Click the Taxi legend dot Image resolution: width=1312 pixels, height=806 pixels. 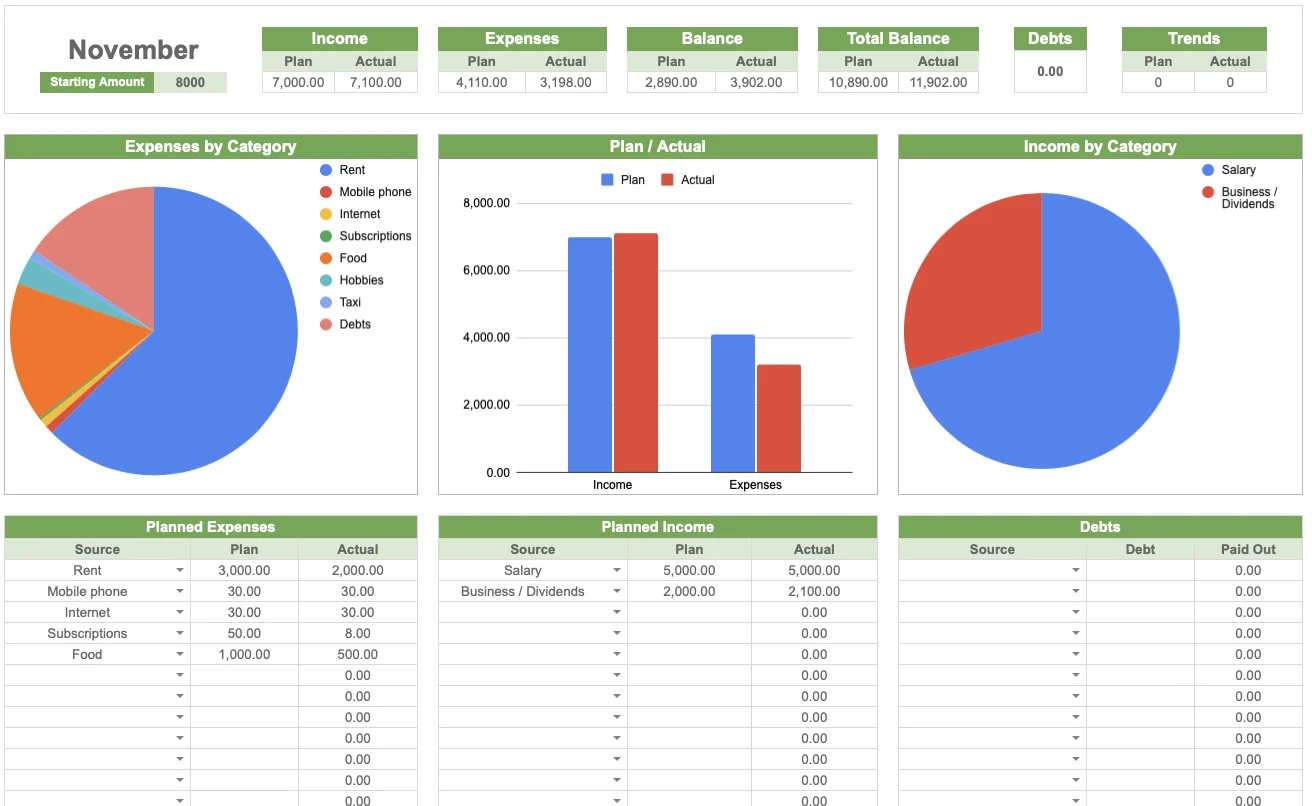pyautogui.click(x=323, y=301)
